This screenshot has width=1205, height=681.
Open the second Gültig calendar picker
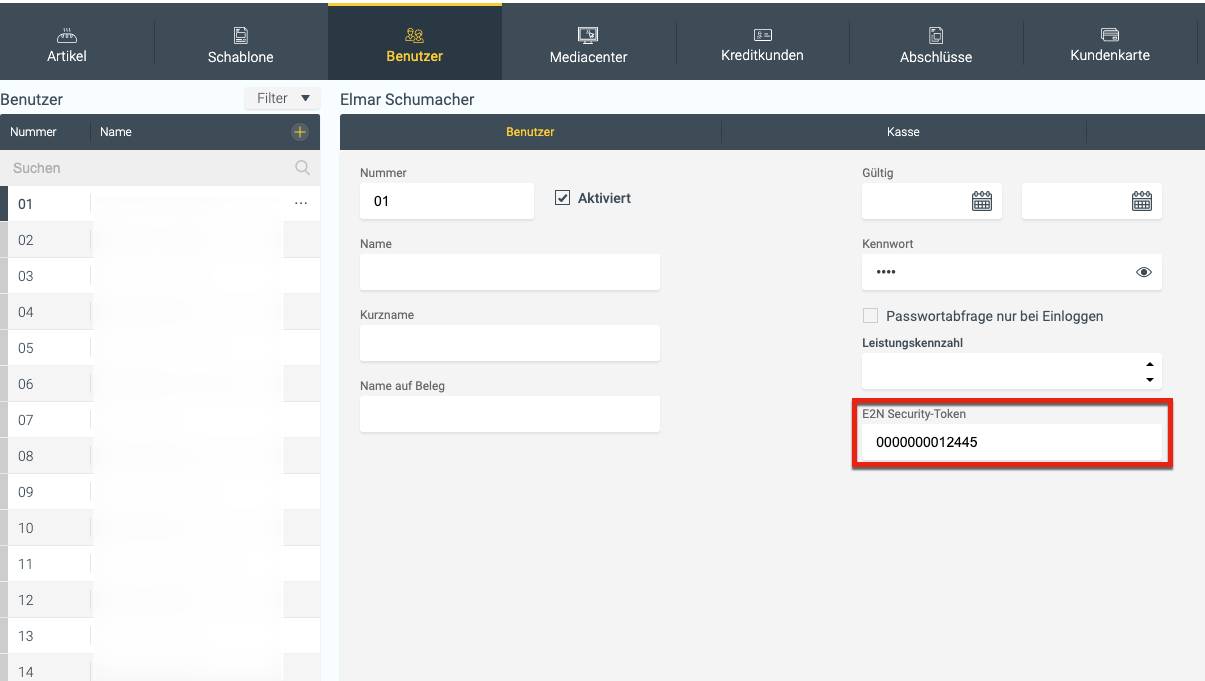click(x=1141, y=201)
